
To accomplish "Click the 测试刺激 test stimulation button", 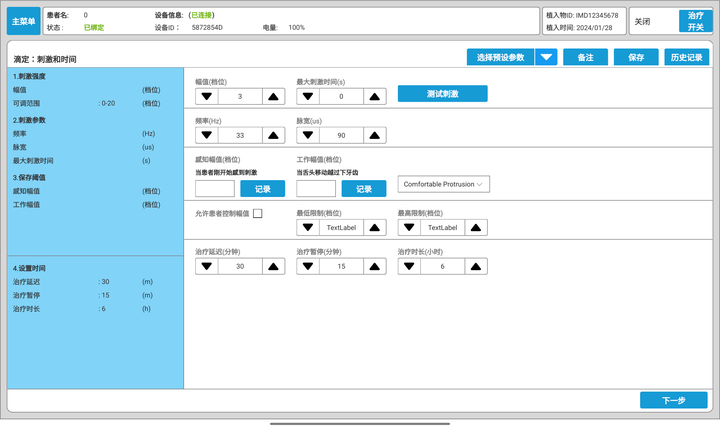I will coord(442,94).
